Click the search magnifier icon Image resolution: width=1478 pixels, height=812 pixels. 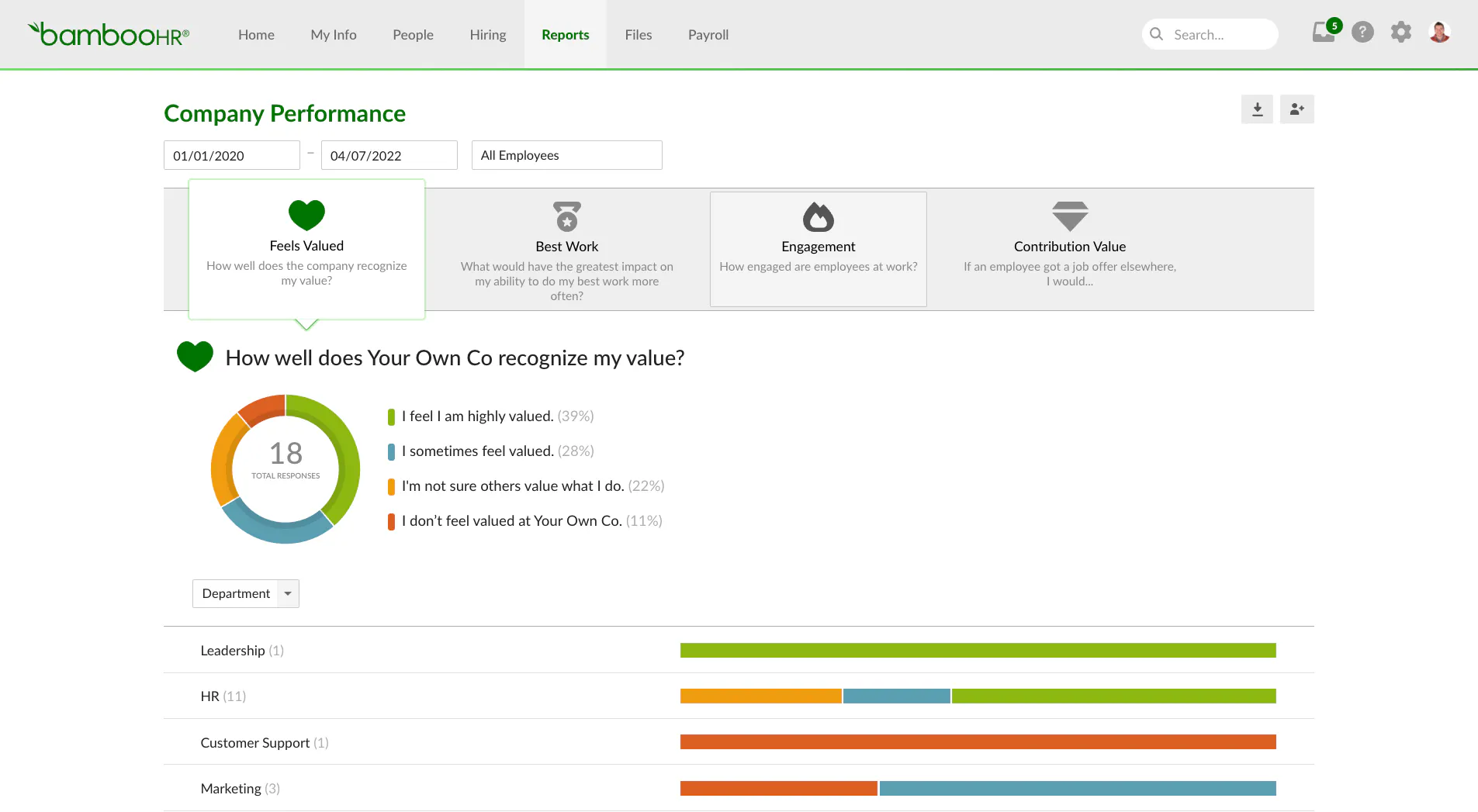coord(1156,34)
